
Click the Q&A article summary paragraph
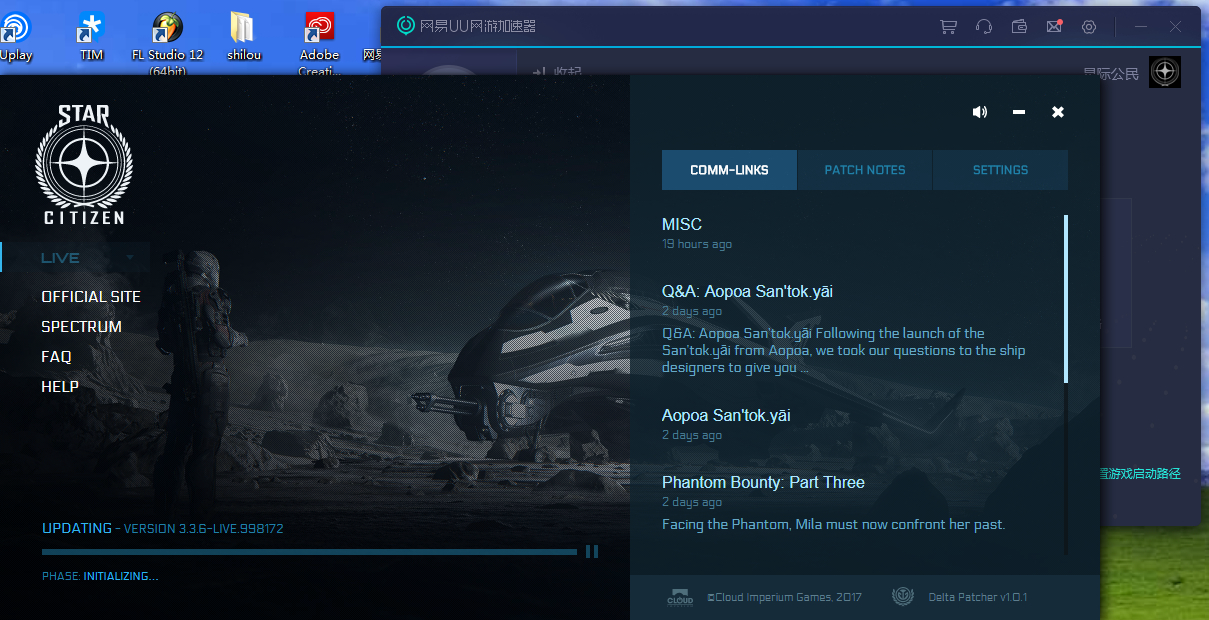tap(844, 351)
